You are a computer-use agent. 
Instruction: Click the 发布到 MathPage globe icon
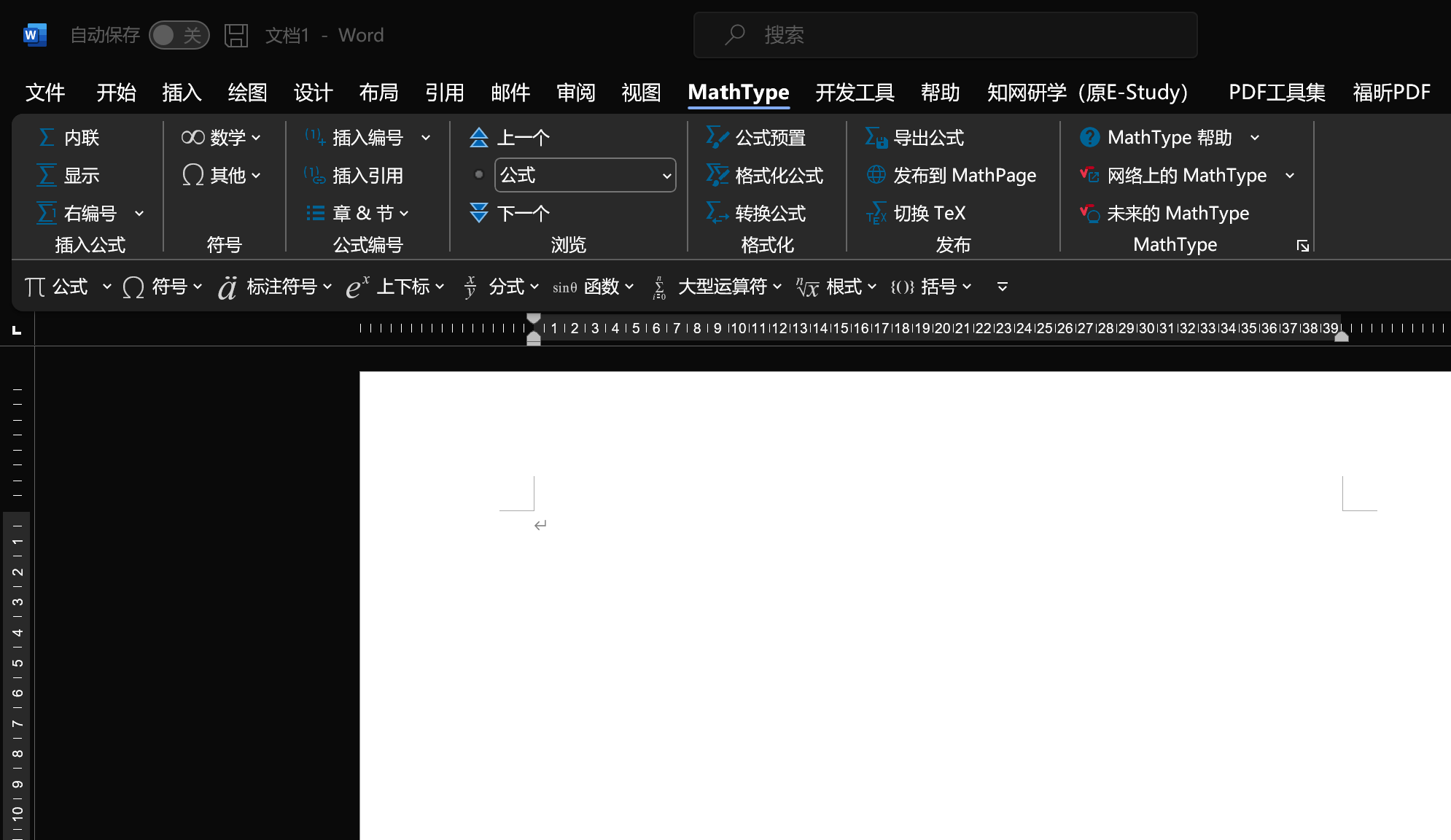[x=876, y=175]
